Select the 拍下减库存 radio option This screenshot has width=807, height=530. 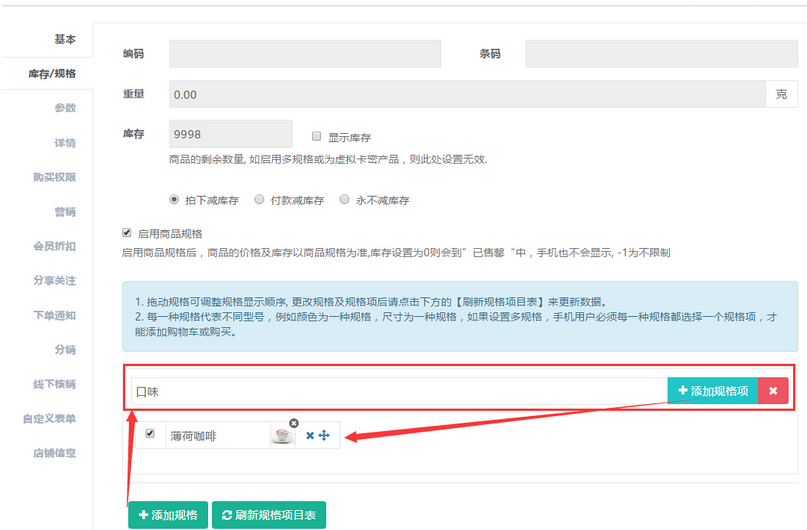tap(175, 200)
